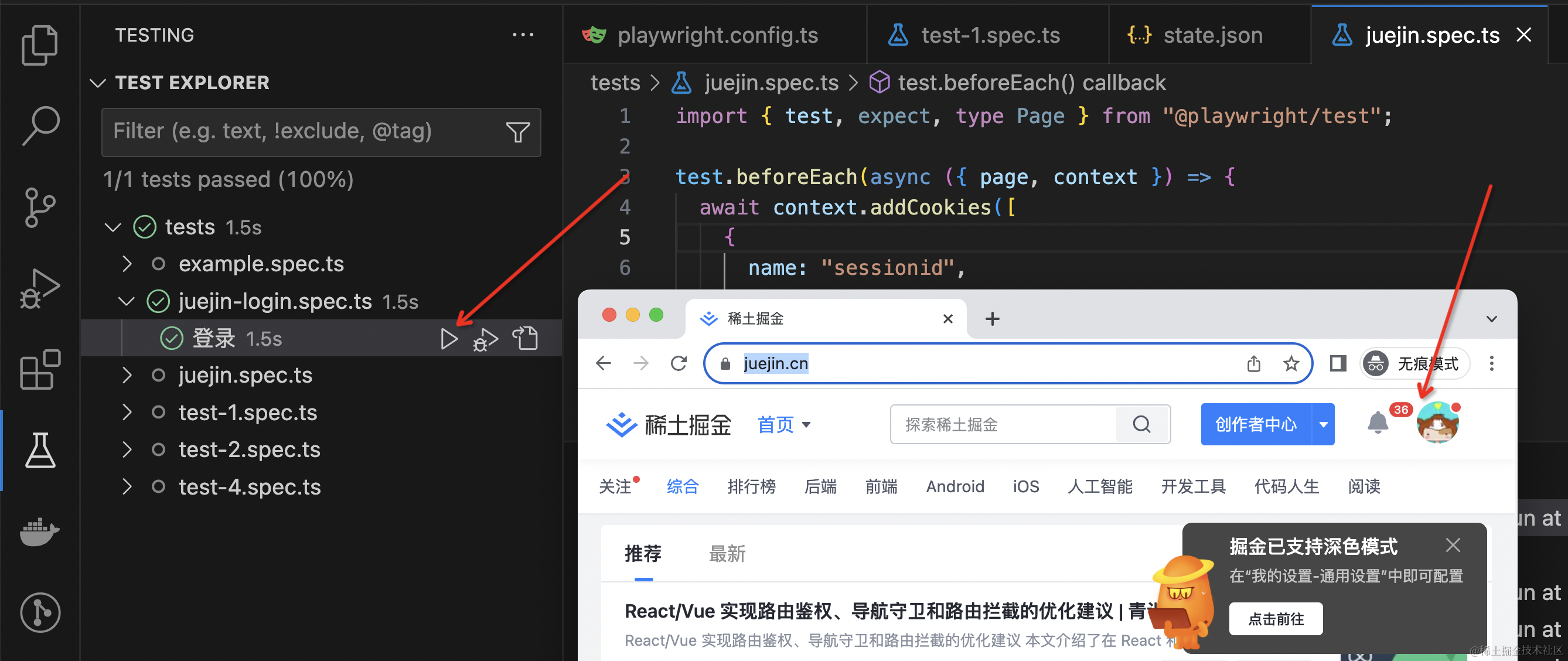The image size is (1568, 661).
Task: Open the 首页 dropdown on juejin
Action: [784, 424]
